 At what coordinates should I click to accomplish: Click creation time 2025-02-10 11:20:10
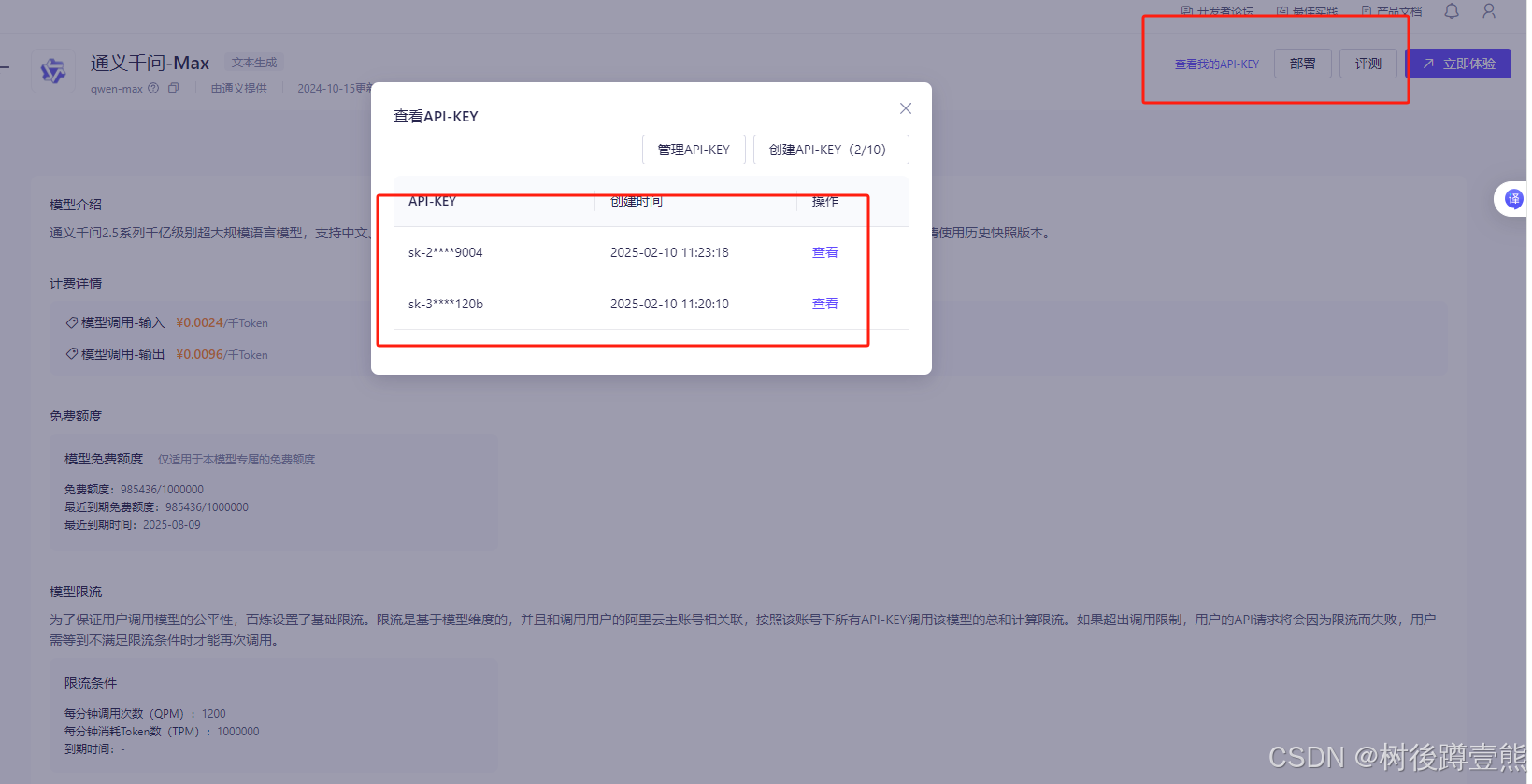[x=669, y=304]
